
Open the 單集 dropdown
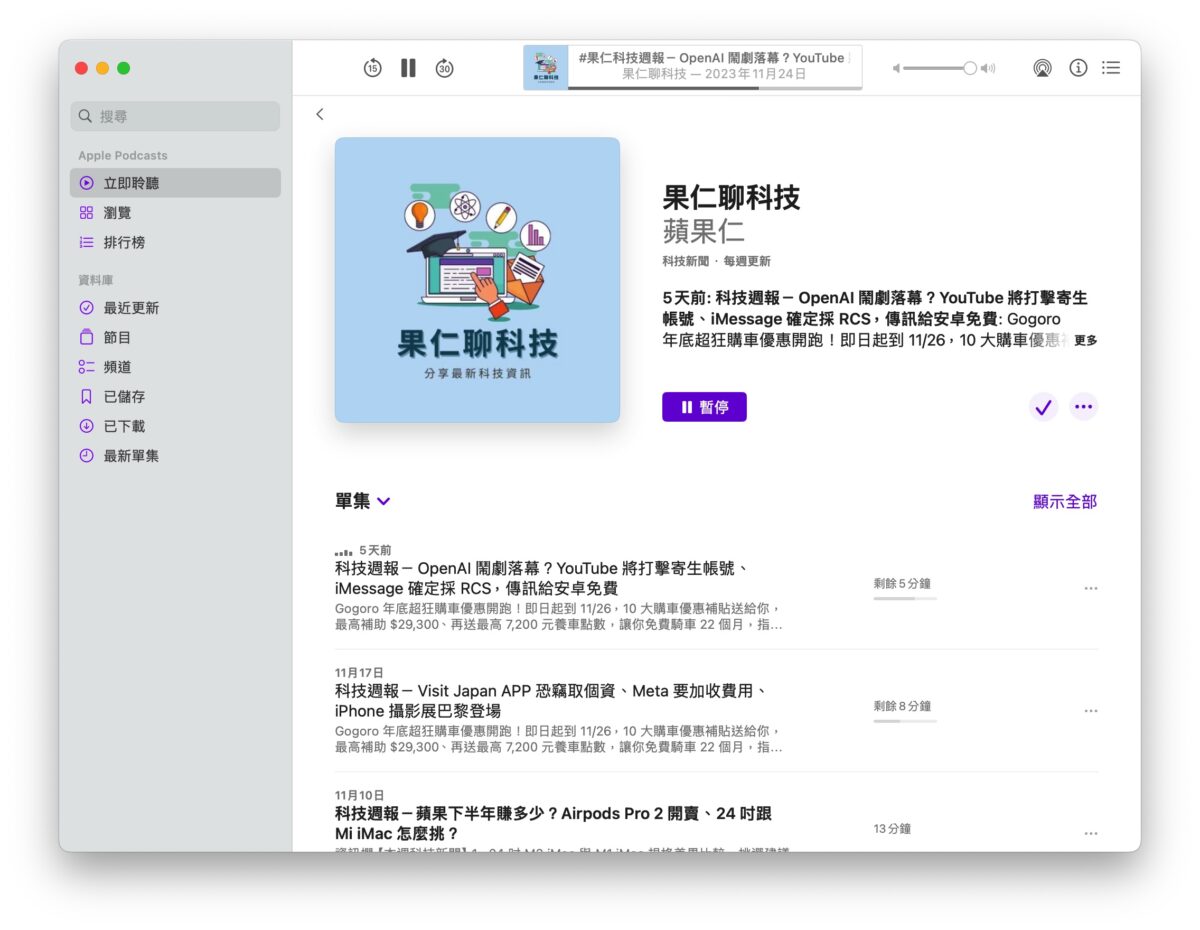363,501
